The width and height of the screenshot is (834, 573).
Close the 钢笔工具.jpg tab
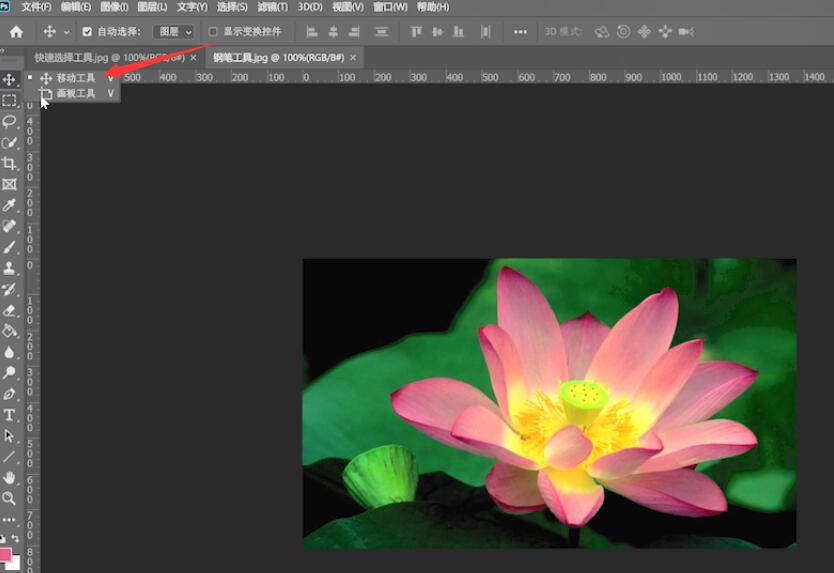pyautogui.click(x=353, y=57)
